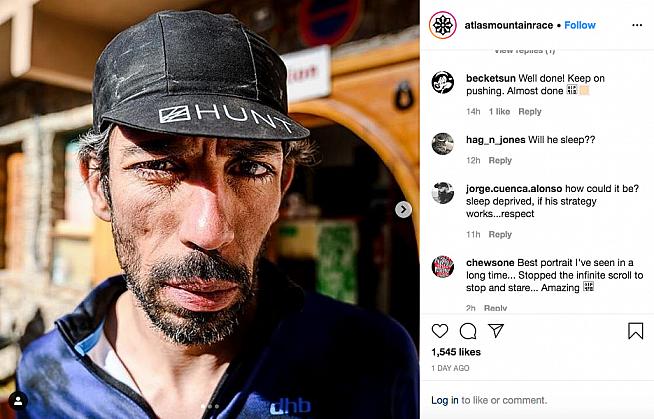Like the post with heart icon
Viewport: 654px width, 419px height.
point(440,331)
